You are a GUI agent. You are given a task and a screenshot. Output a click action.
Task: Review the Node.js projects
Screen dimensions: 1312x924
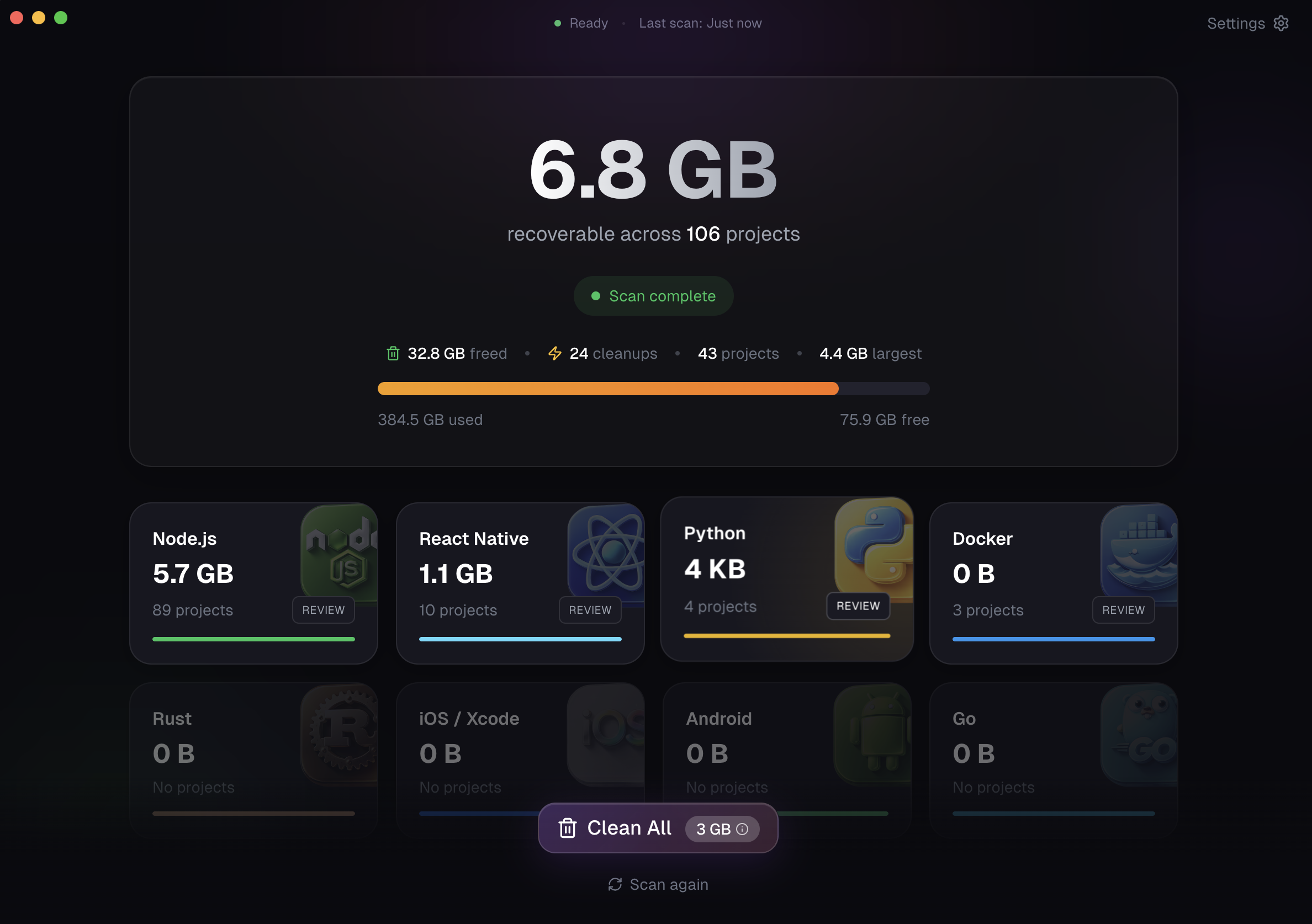click(x=323, y=610)
